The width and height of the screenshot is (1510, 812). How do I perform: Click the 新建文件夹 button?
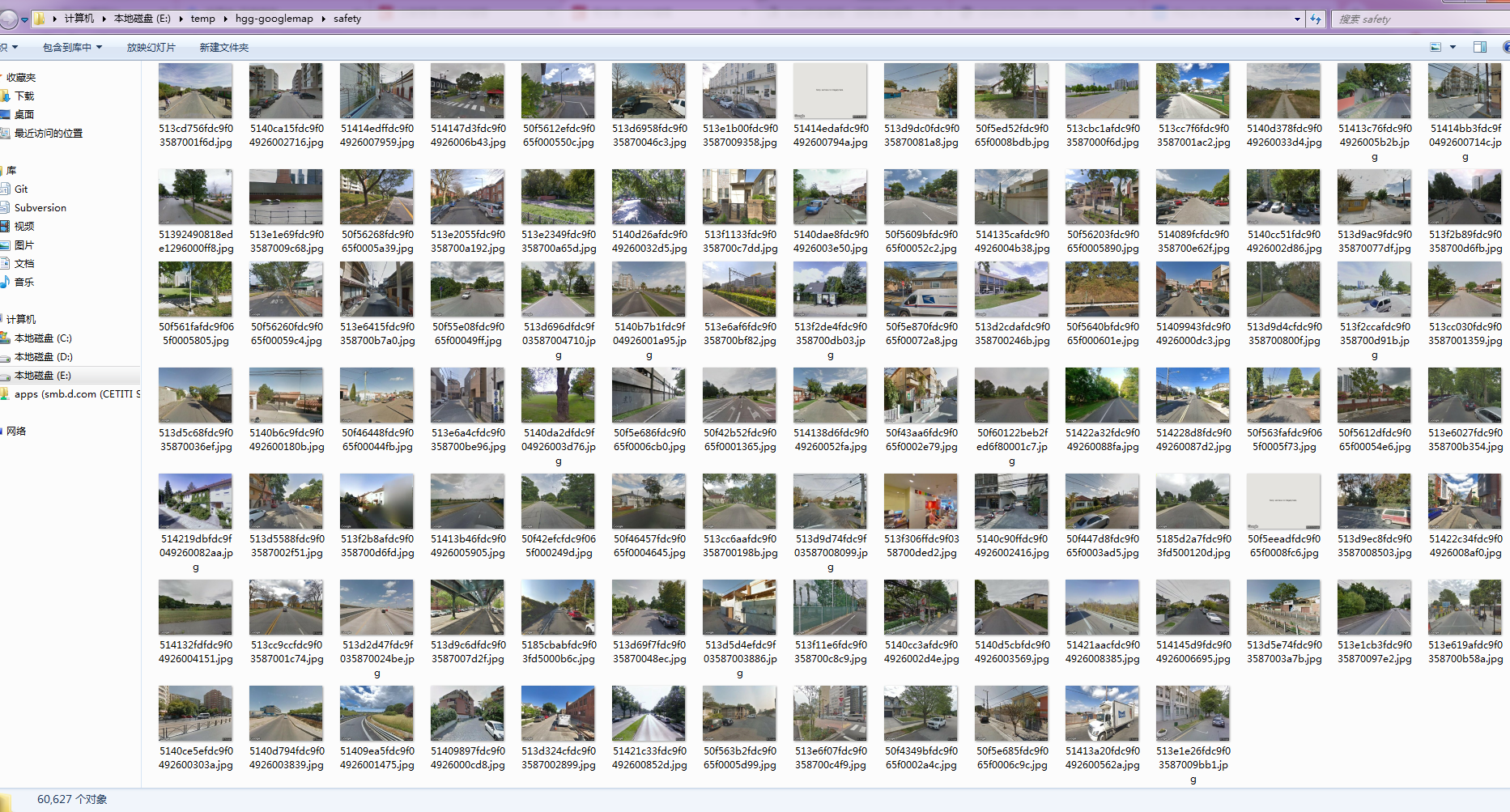point(224,47)
